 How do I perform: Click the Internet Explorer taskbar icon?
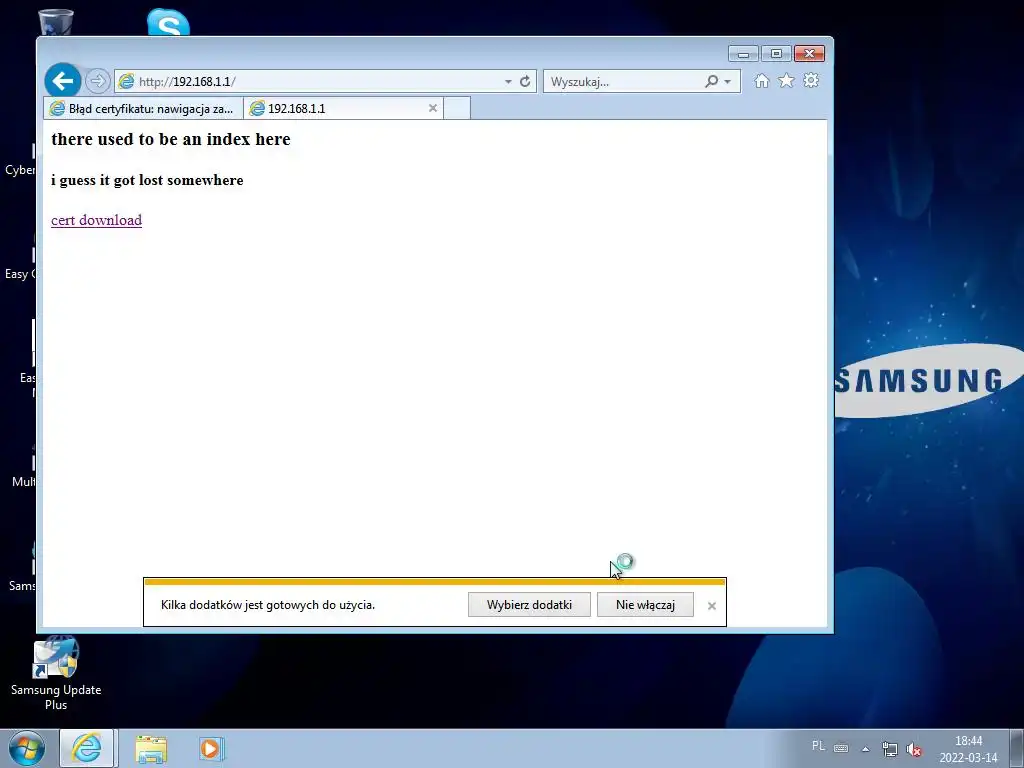(x=88, y=748)
